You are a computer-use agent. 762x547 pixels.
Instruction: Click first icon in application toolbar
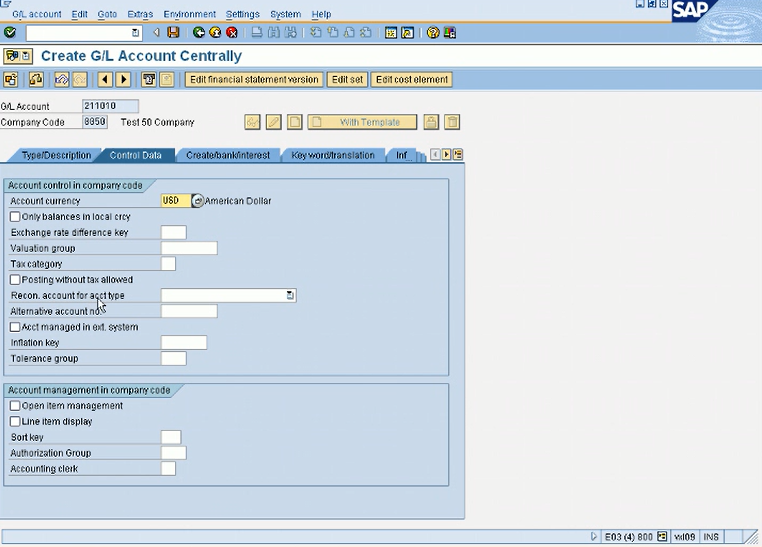click(x=11, y=79)
